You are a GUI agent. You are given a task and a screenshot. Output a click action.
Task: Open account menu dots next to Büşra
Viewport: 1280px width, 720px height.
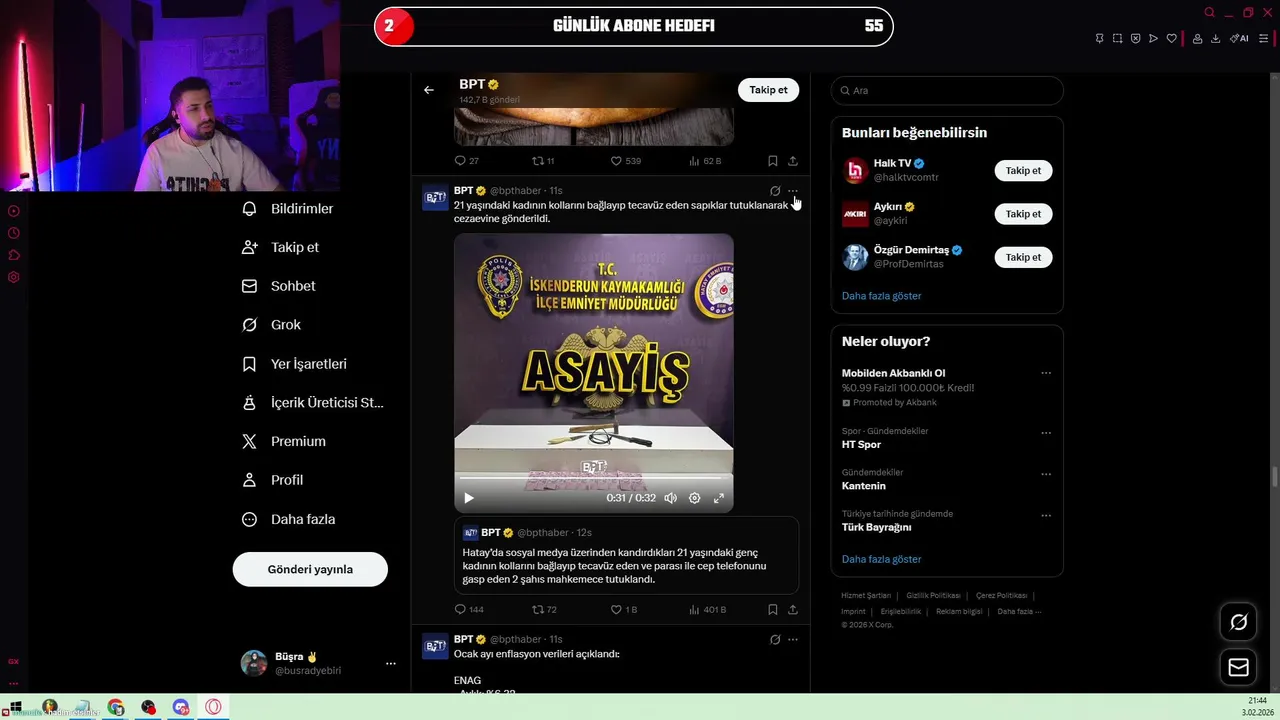[x=391, y=663]
